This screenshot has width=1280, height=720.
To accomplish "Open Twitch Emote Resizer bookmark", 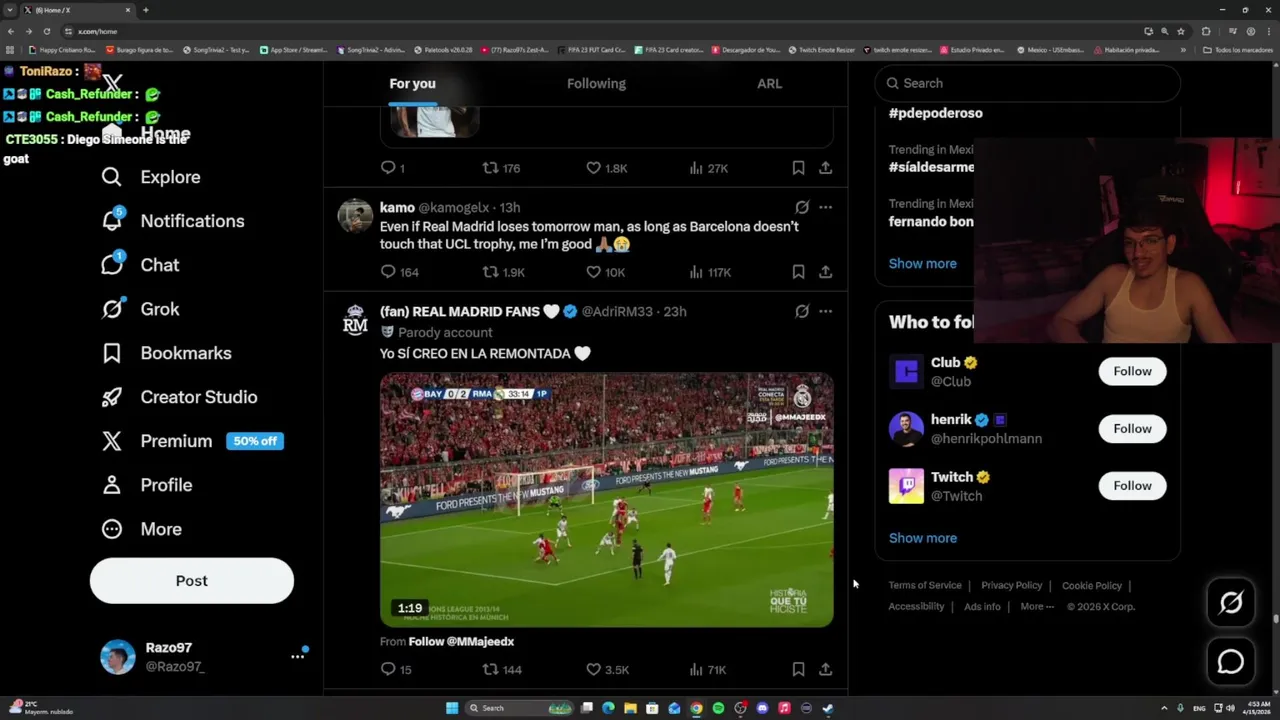I will click(821, 50).
